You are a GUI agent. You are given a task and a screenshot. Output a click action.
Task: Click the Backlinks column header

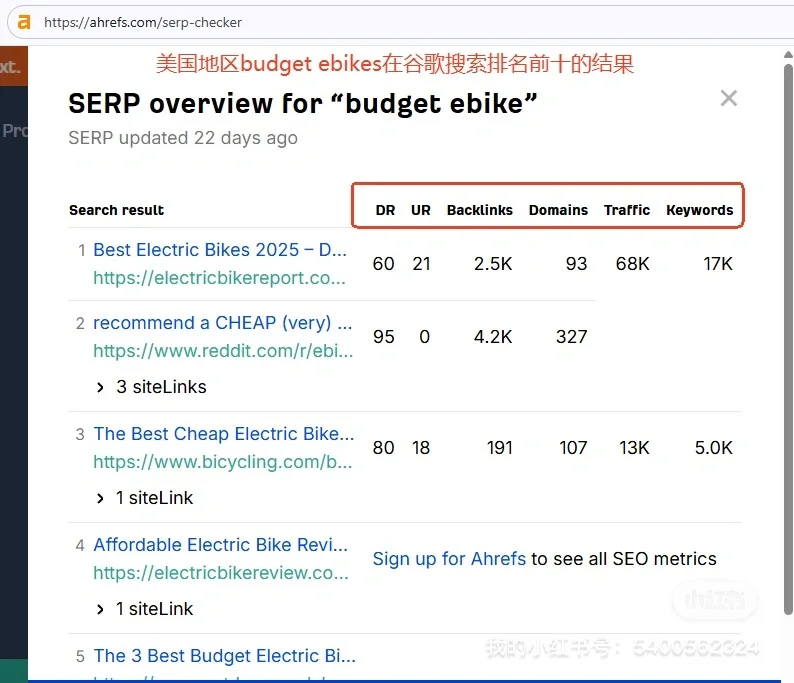tap(480, 210)
